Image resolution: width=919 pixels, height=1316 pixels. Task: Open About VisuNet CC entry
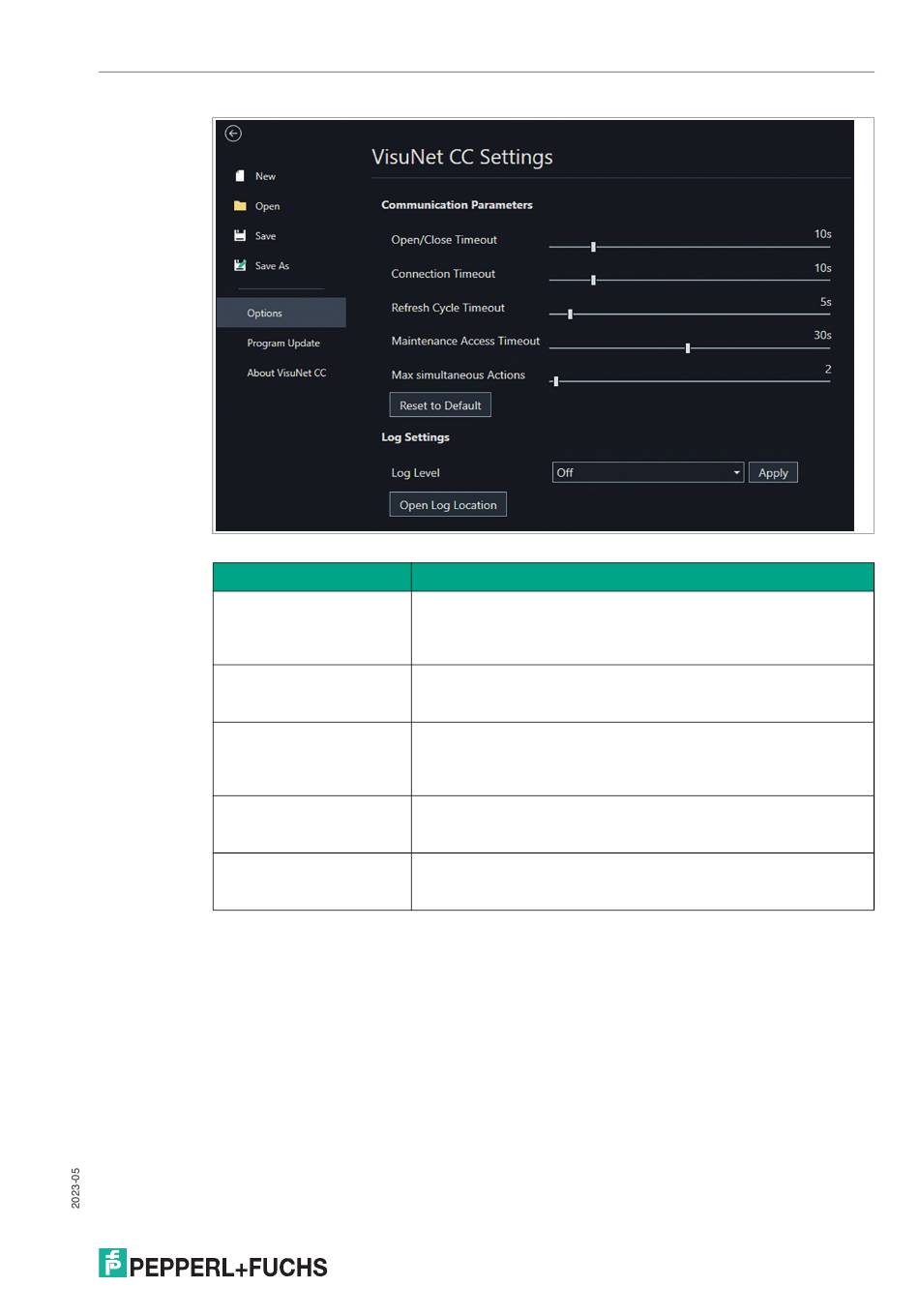coord(286,373)
